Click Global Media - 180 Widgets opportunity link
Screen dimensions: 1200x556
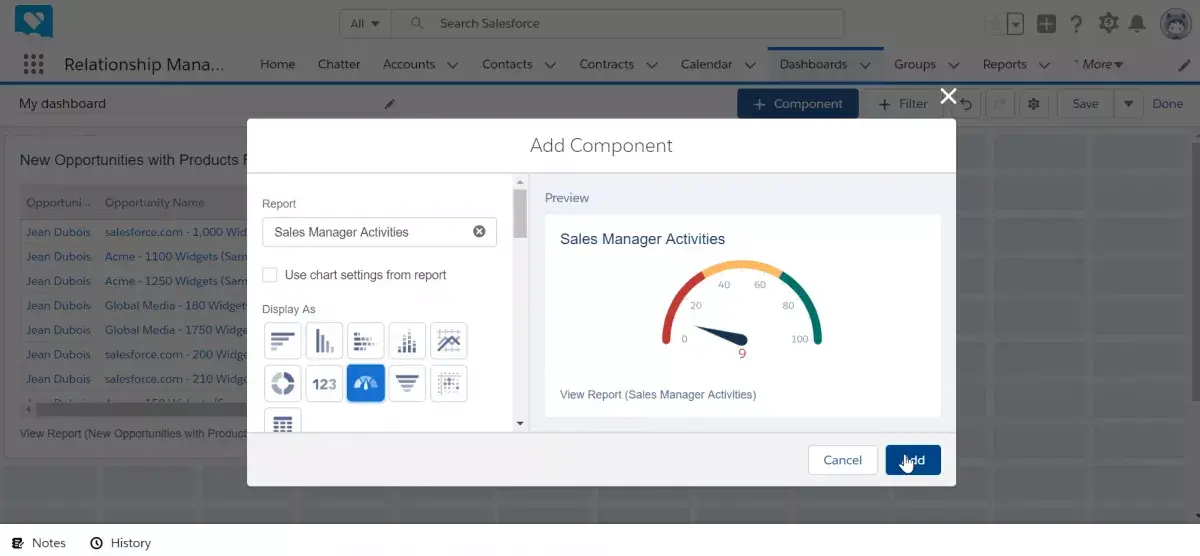(176, 305)
